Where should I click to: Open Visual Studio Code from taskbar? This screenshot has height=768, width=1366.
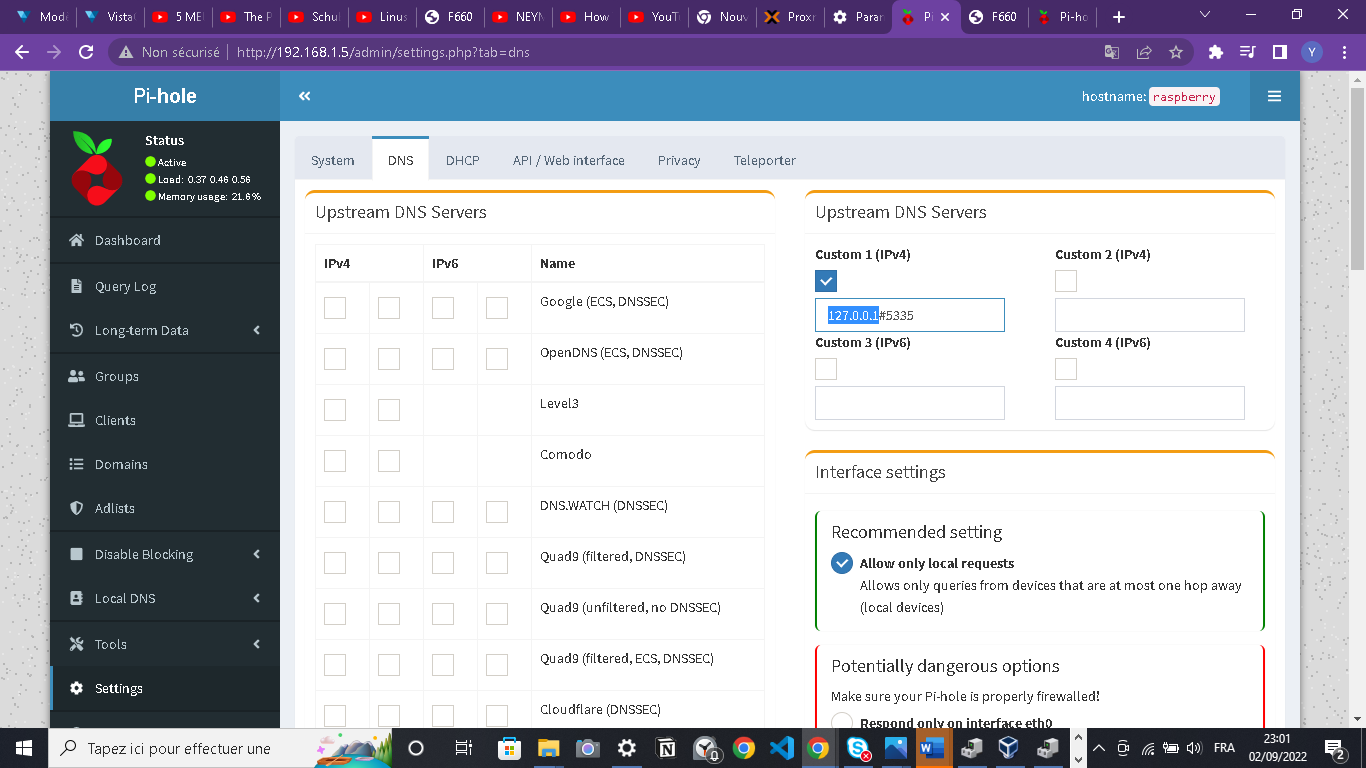(782, 747)
